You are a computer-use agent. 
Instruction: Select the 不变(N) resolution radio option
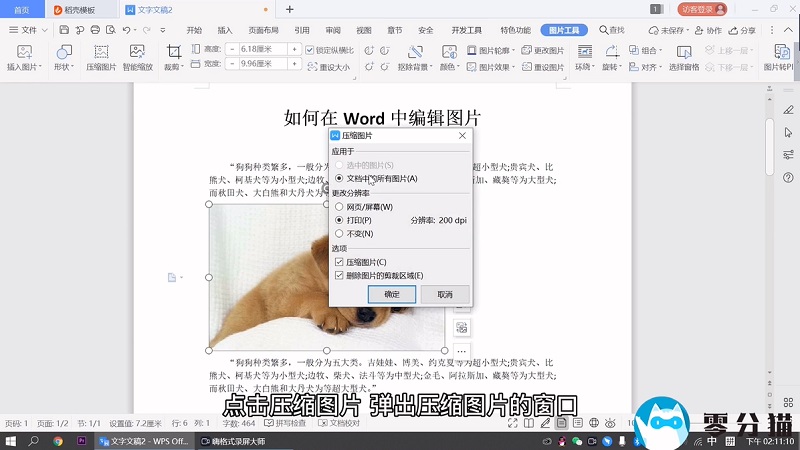pyautogui.click(x=339, y=233)
